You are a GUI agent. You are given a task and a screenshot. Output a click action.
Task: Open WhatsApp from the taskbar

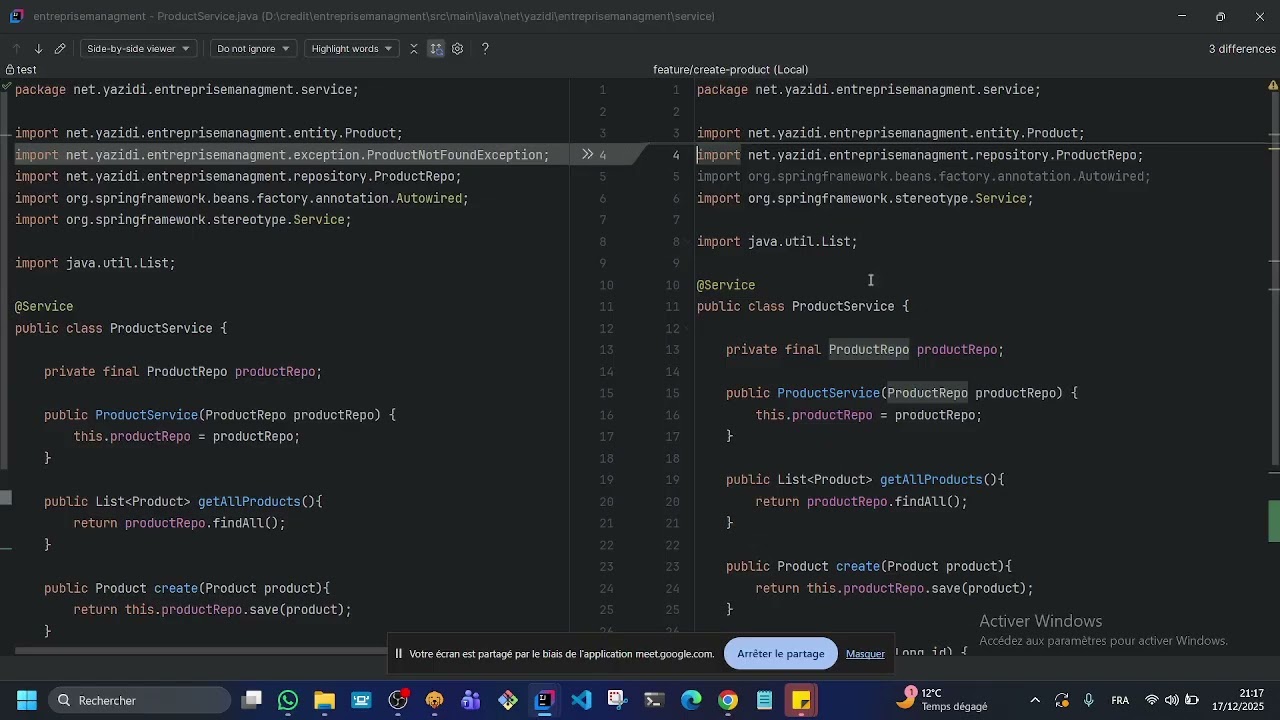(288, 700)
